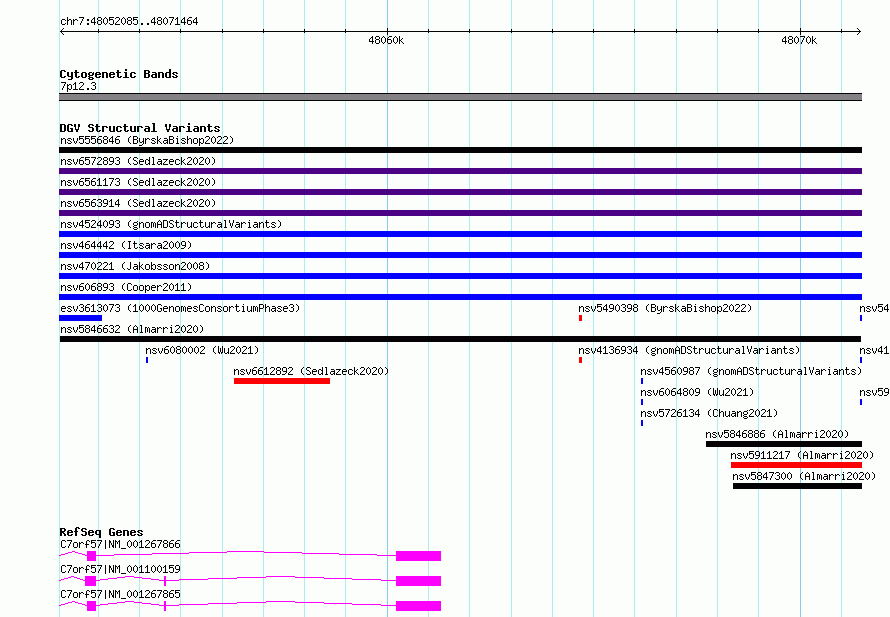Open the nsv5847300 (Almarri2020) label

click(x=804, y=476)
